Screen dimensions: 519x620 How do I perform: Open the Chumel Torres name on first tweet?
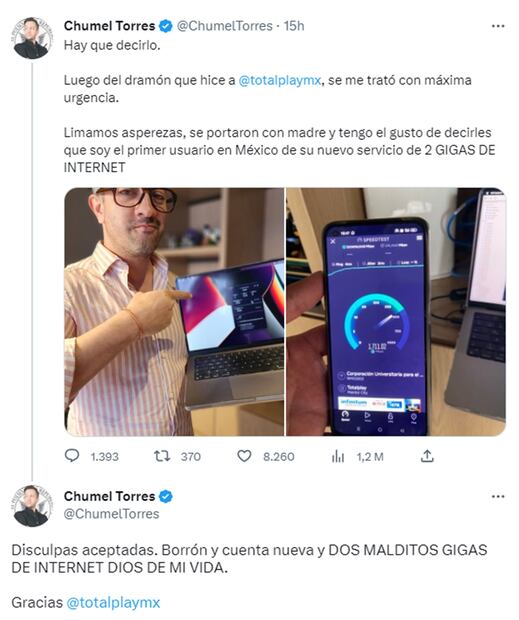tap(109, 26)
